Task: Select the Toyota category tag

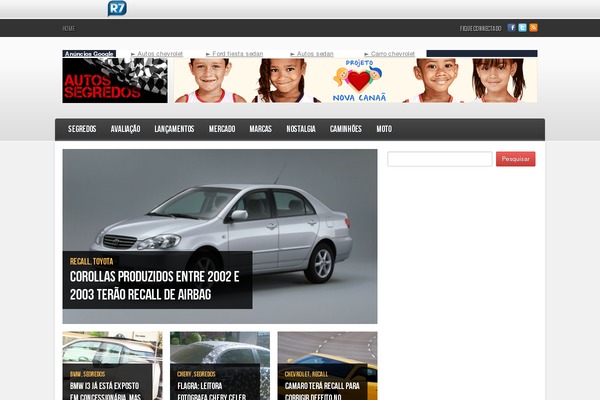Action: coord(103,261)
